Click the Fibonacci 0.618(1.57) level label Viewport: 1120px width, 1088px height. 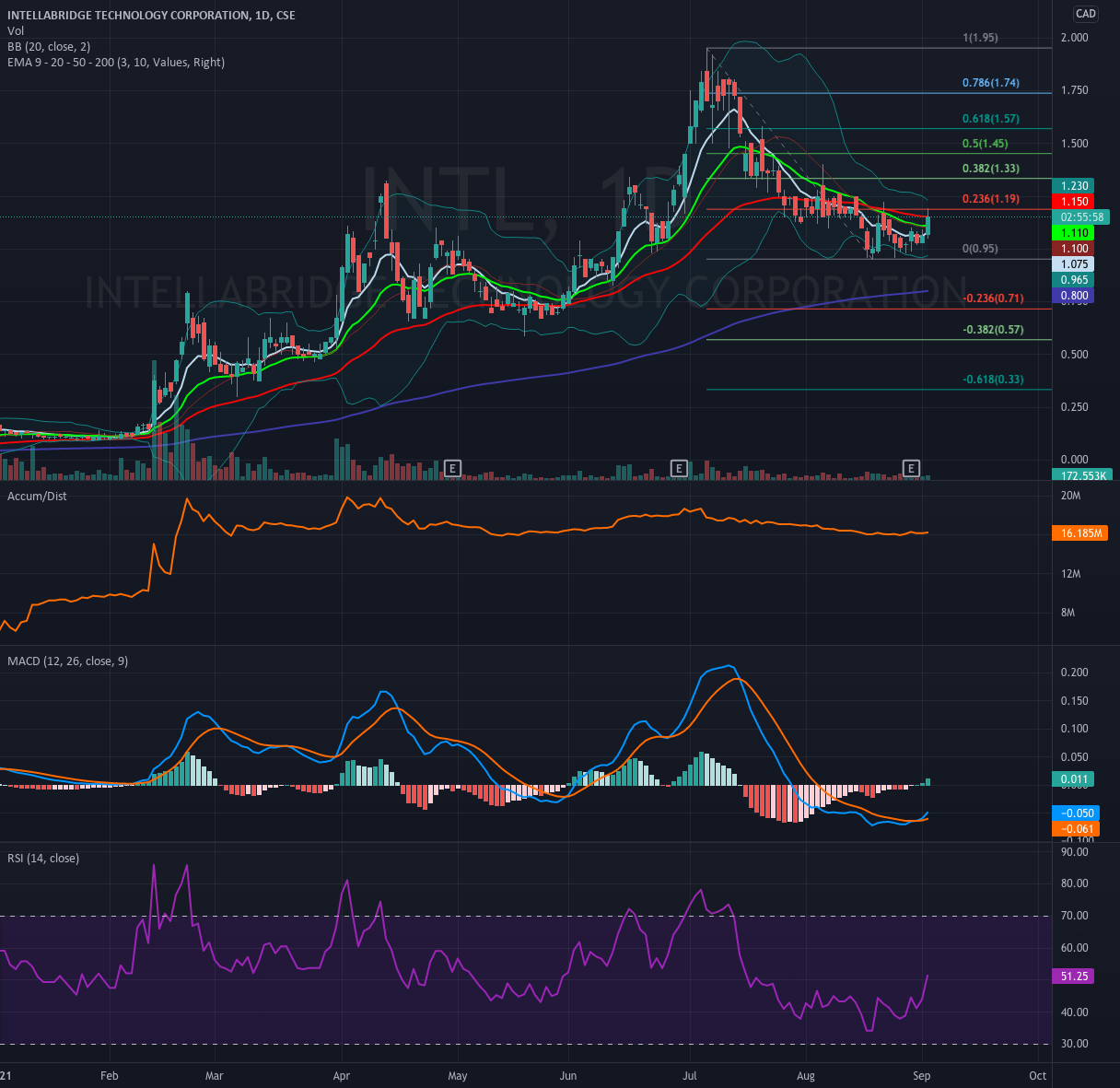point(991,119)
